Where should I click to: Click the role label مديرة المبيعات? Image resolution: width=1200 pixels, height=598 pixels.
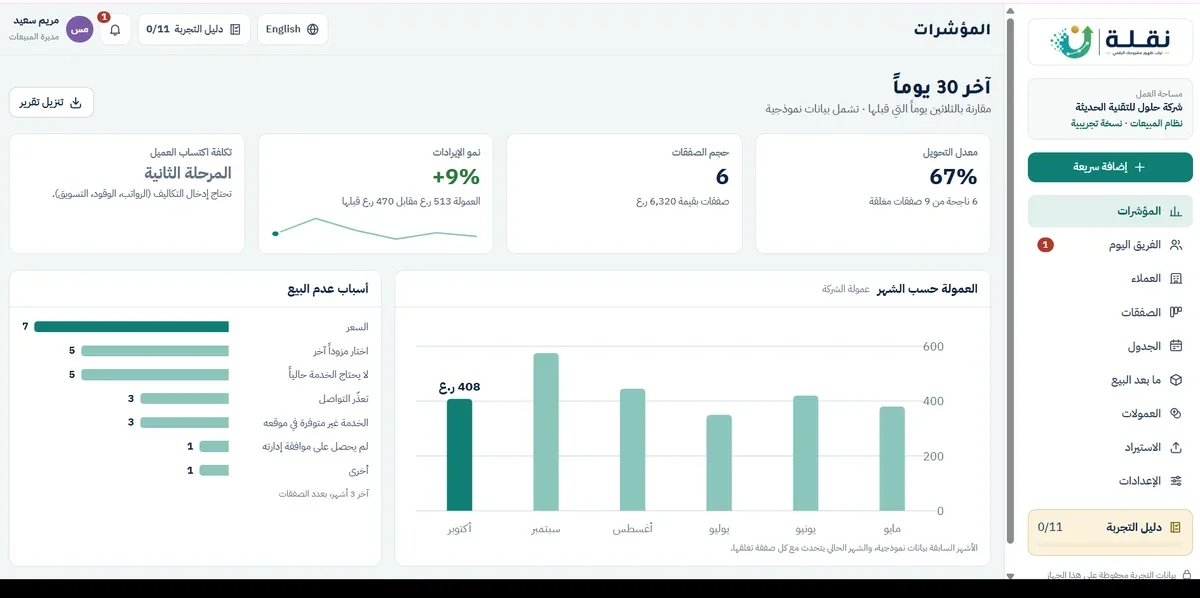pyautogui.click(x=36, y=37)
